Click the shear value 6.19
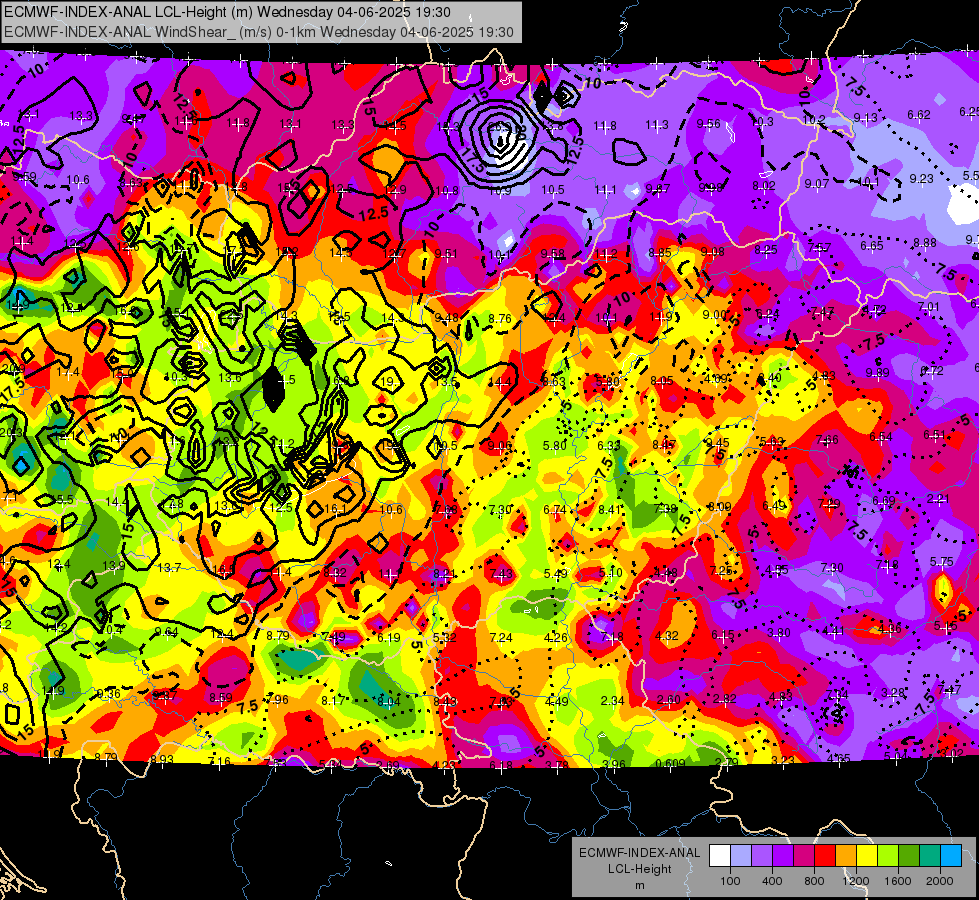This screenshot has height=900, width=979. (x=389, y=638)
